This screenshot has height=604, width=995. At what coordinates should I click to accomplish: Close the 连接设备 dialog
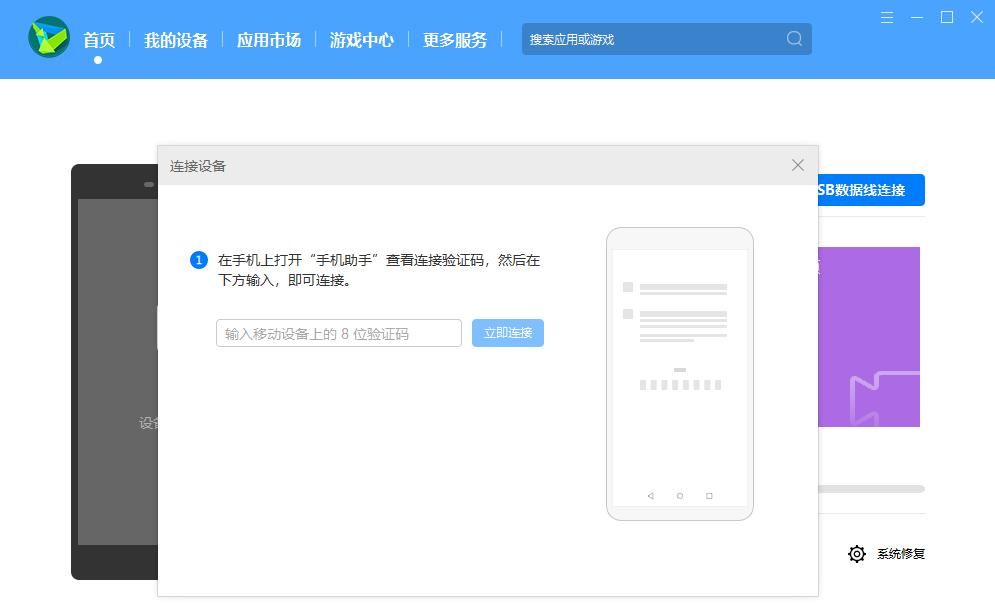tap(797, 165)
